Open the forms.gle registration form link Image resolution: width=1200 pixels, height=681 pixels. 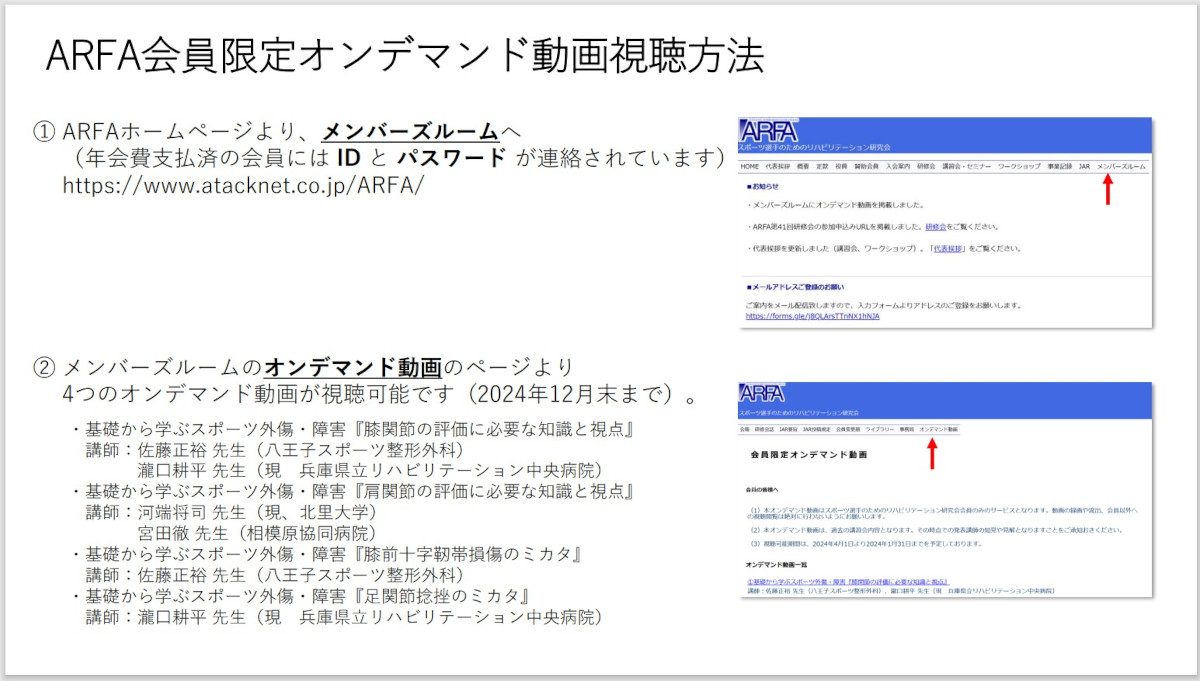point(812,316)
